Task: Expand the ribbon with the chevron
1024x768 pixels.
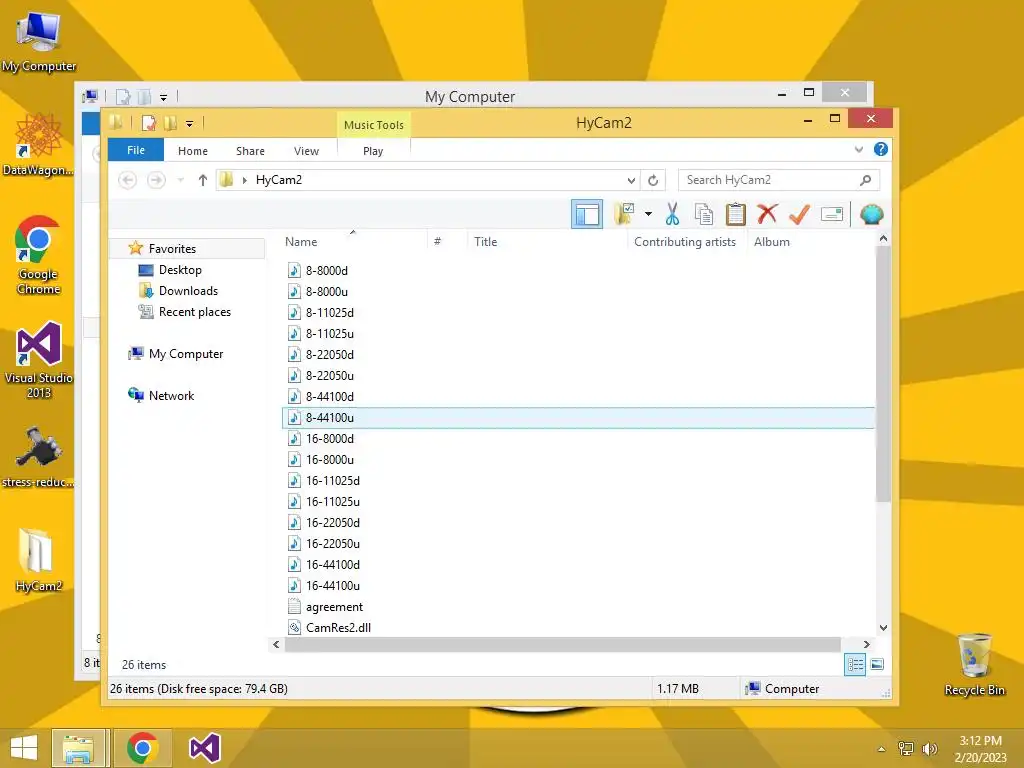Action: (859, 150)
